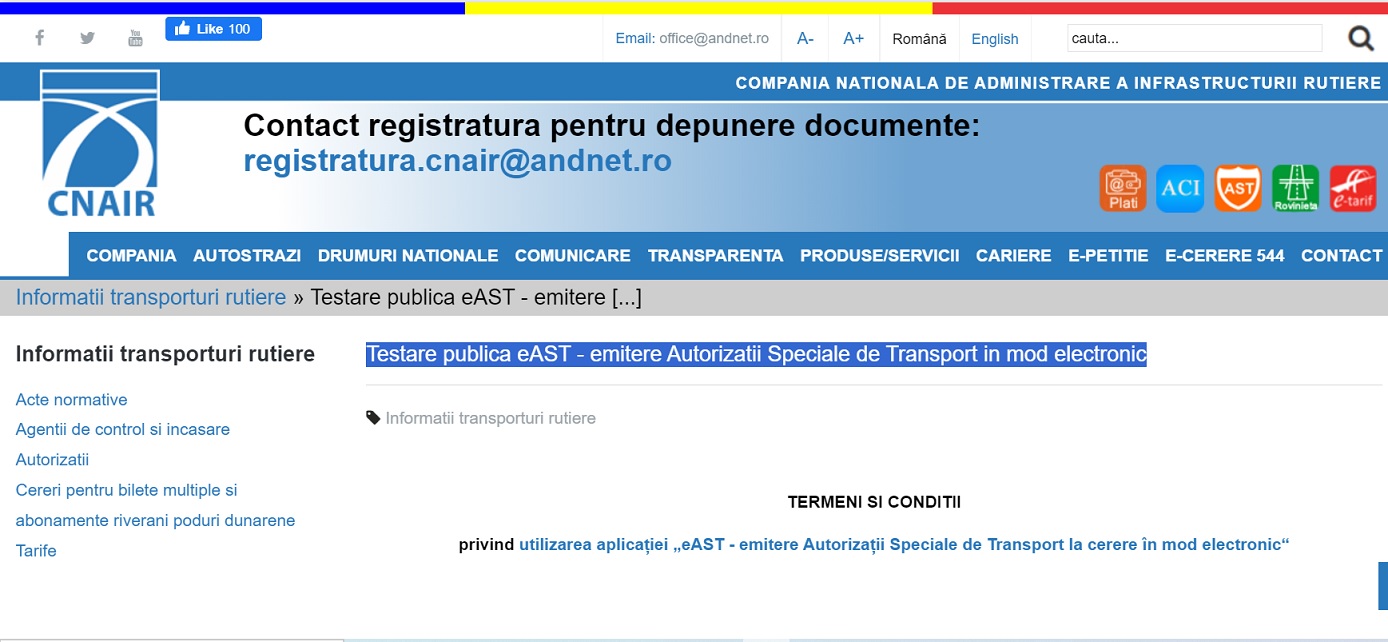Screen dimensions: 1388x642
Task: Open the TRANSPARENTA menu
Action: 715,256
